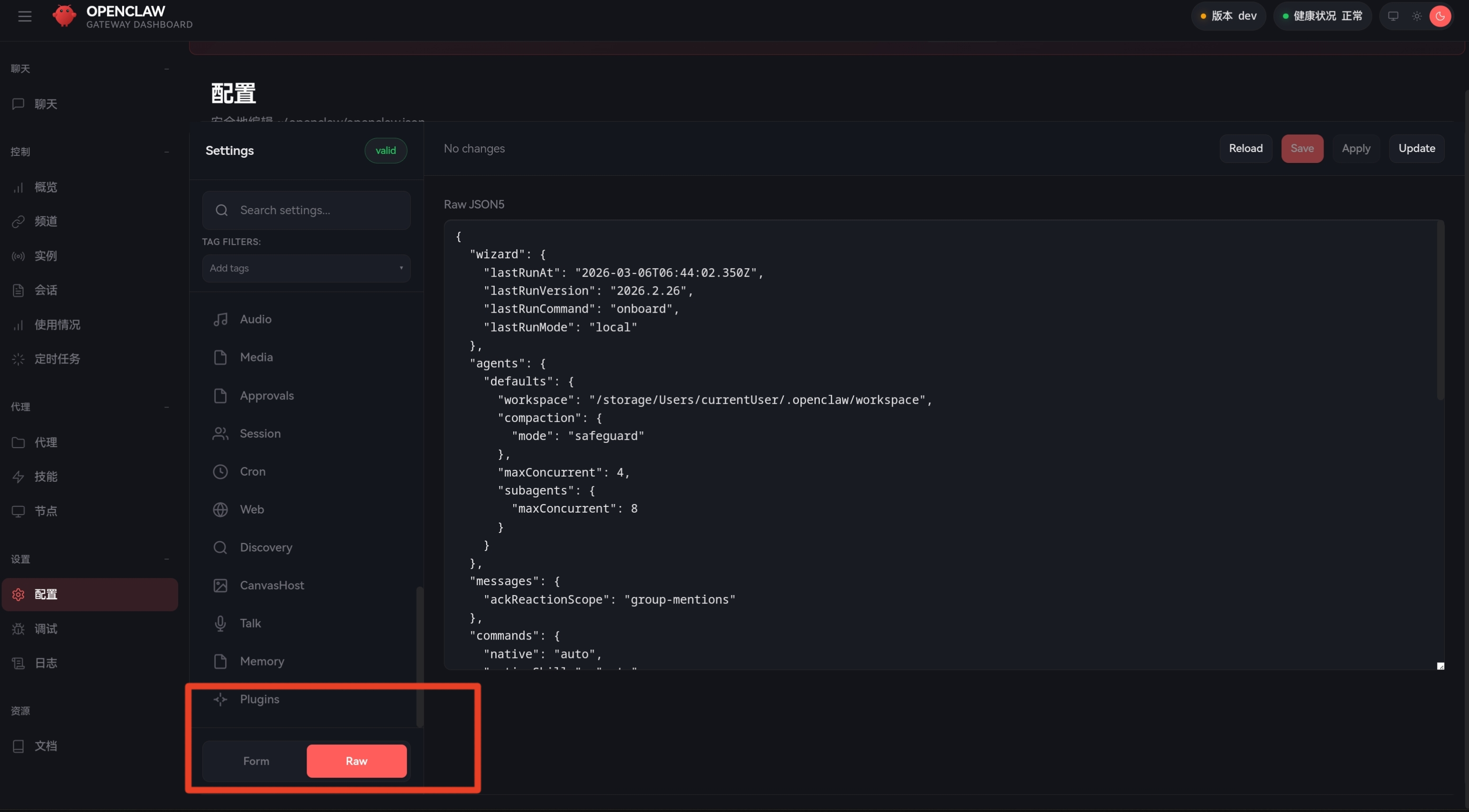Collapse the 代理 sidebar group
Viewport: 1469px width, 812px height.
pos(166,407)
